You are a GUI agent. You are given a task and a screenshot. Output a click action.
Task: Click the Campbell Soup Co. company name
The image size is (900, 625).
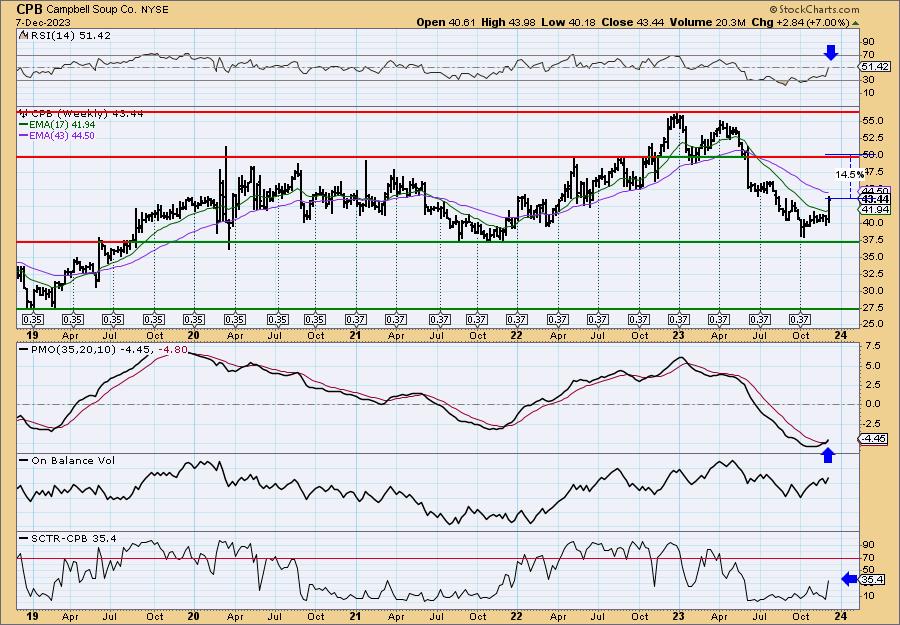tap(92, 10)
